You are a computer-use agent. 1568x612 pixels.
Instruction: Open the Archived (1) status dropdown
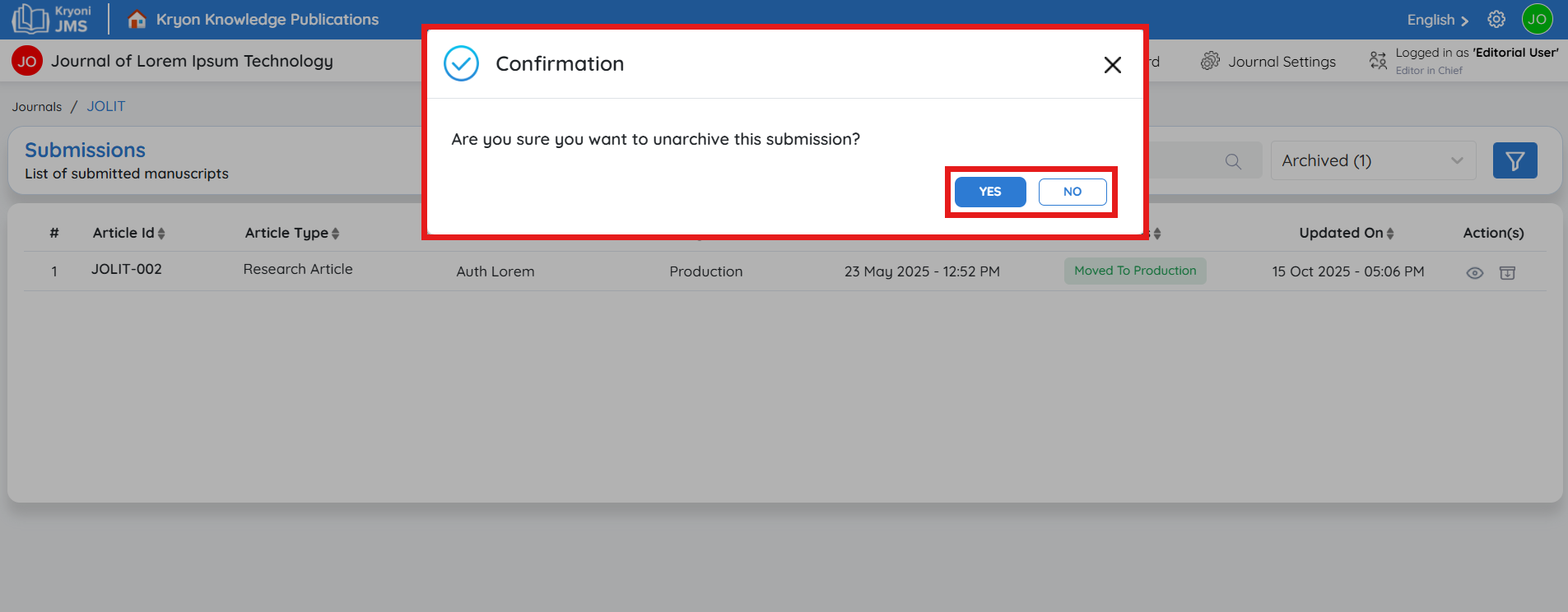pos(1372,161)
